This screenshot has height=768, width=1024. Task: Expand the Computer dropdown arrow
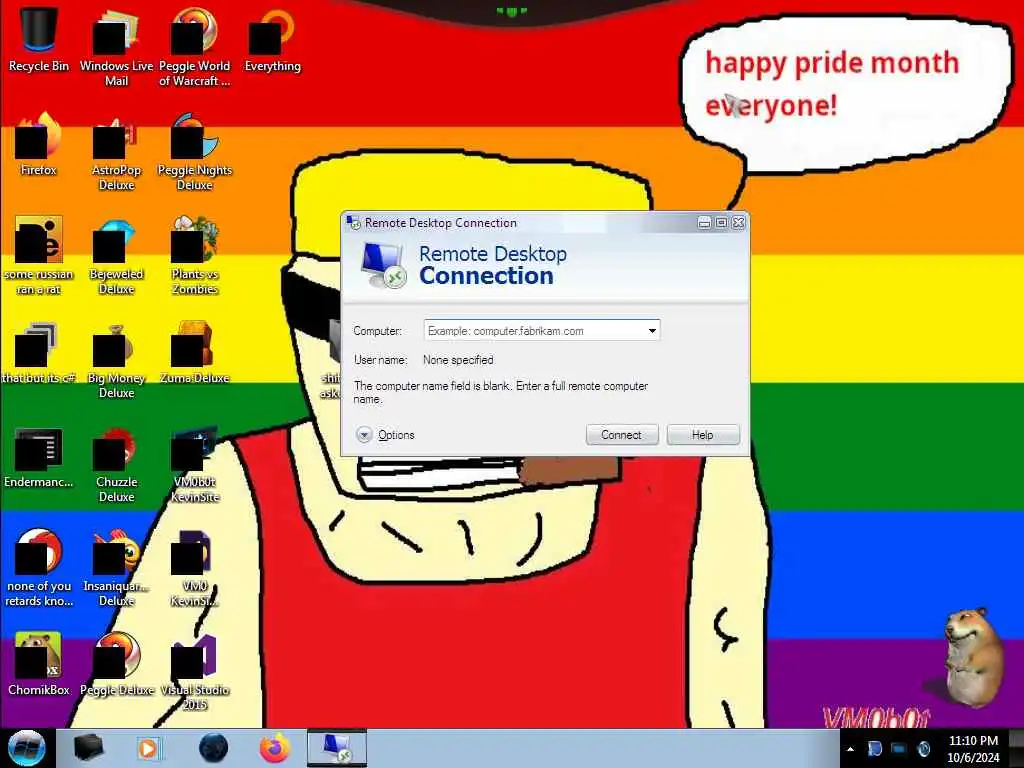[x=652, y=330]
